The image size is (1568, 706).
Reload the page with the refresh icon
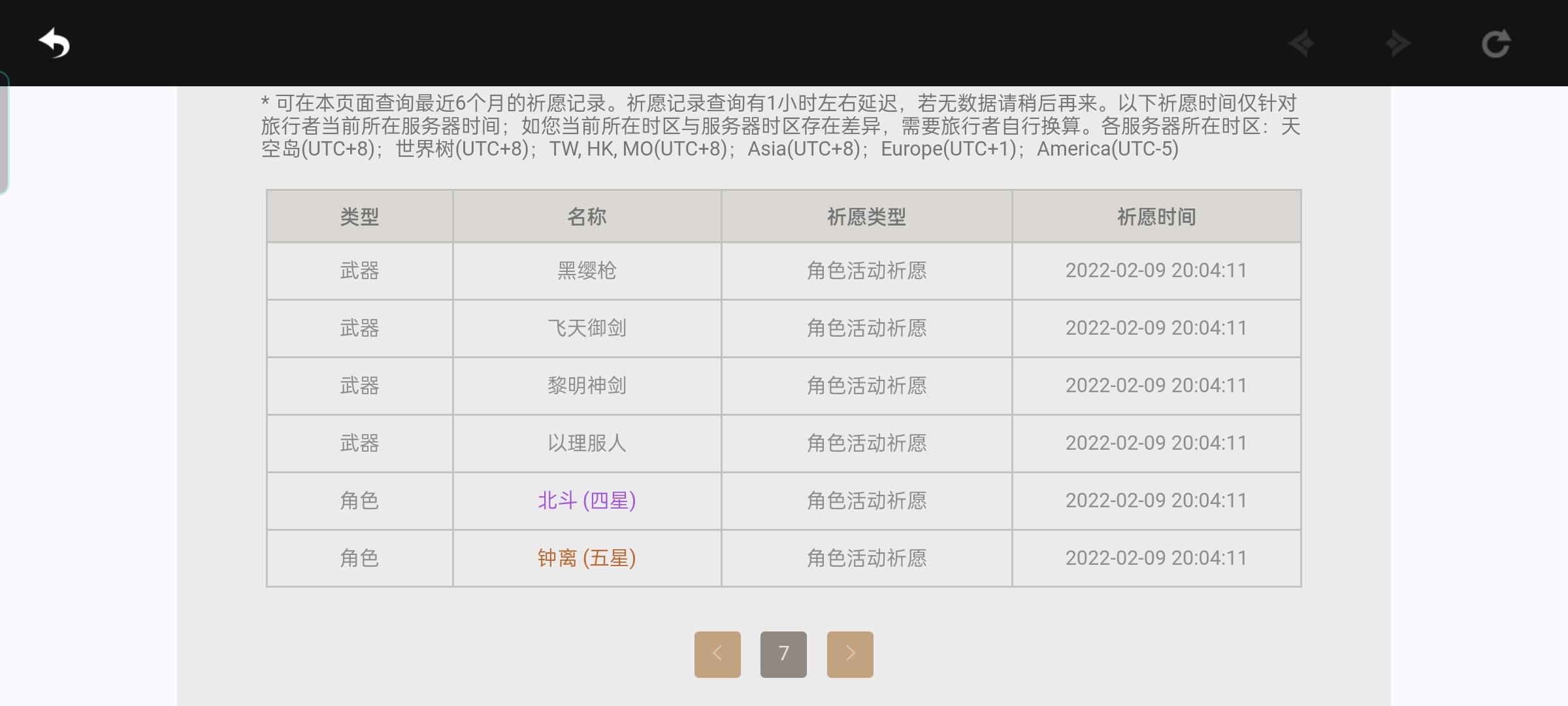(x=1495, y=44)
